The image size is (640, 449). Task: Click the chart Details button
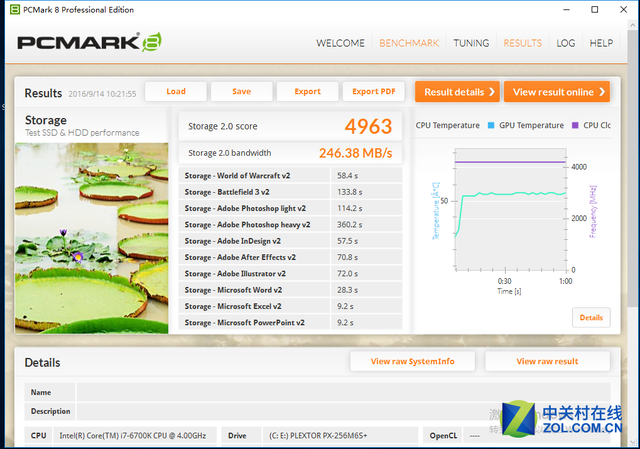tap(591, 318)
